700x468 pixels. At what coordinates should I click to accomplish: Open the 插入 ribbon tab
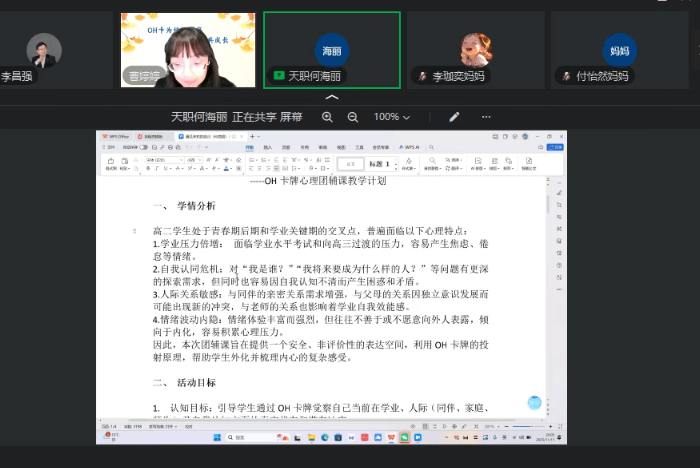pos(267,146)
